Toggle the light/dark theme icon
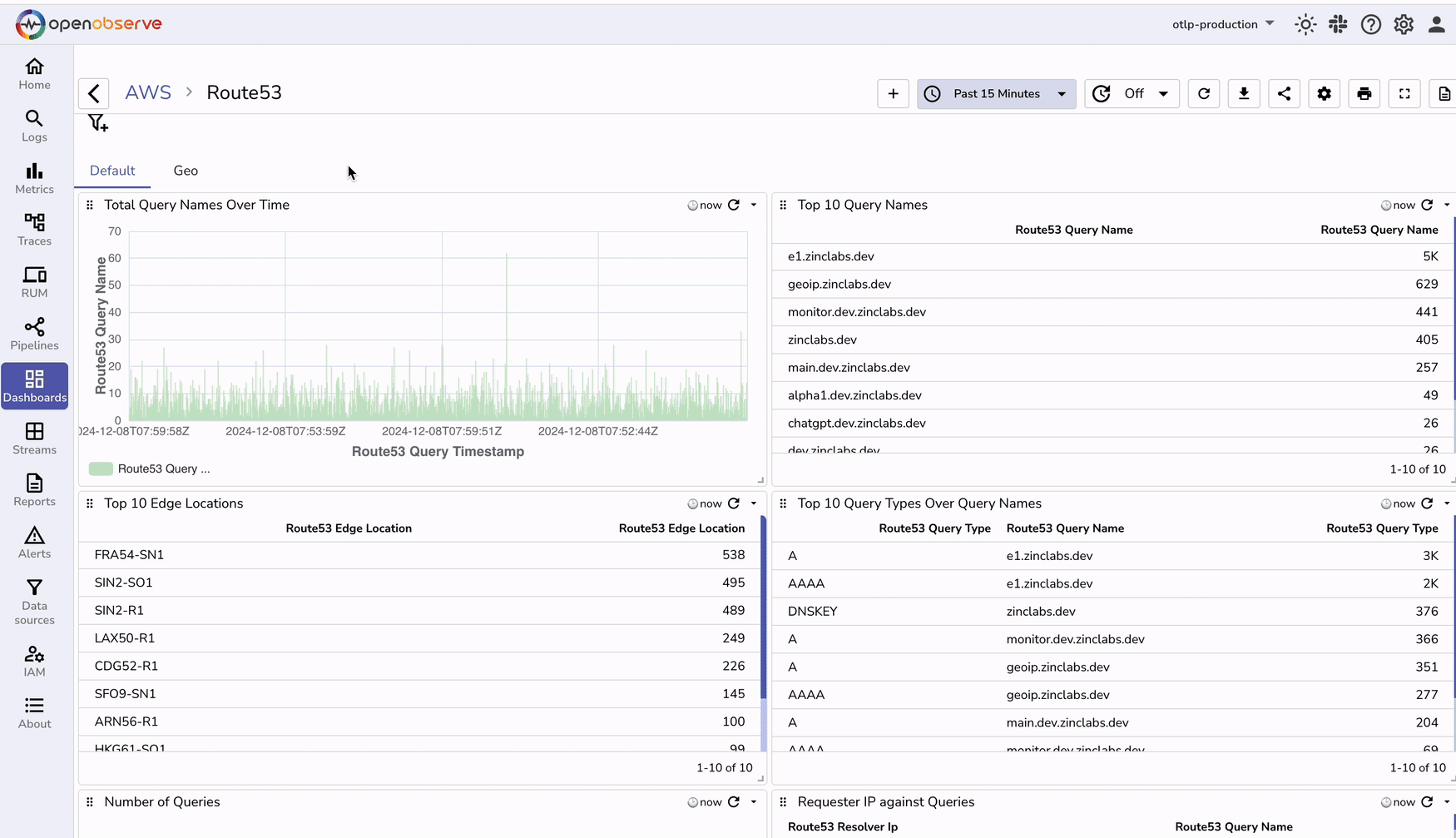 click(1305, 24)
